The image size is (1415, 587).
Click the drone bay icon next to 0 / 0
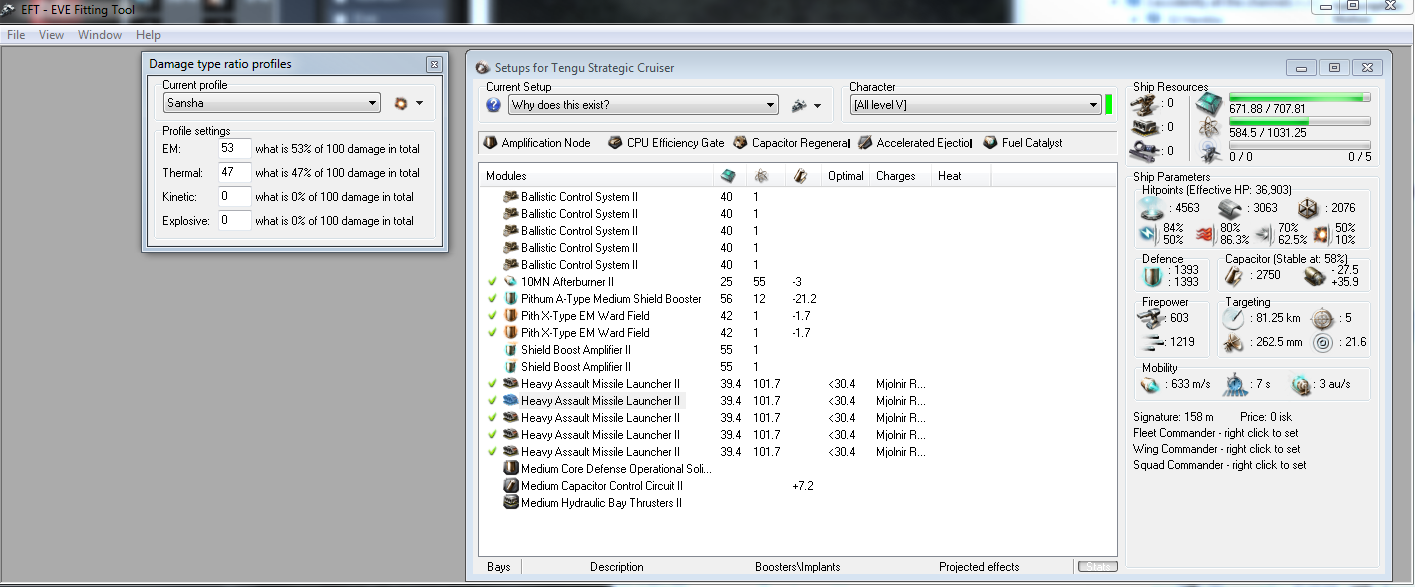click(x=1210, y=151)
